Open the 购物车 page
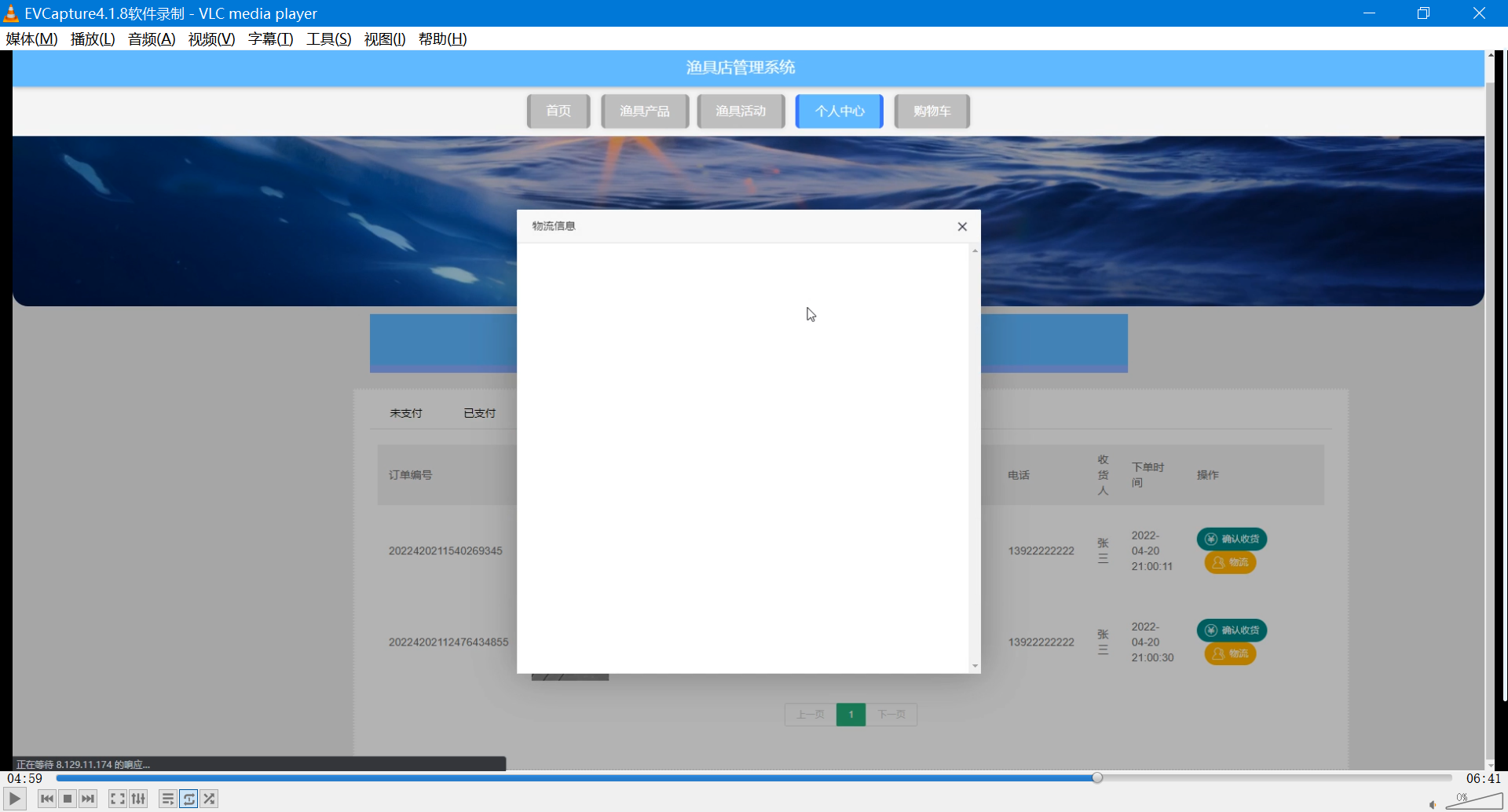 point(932,111)
